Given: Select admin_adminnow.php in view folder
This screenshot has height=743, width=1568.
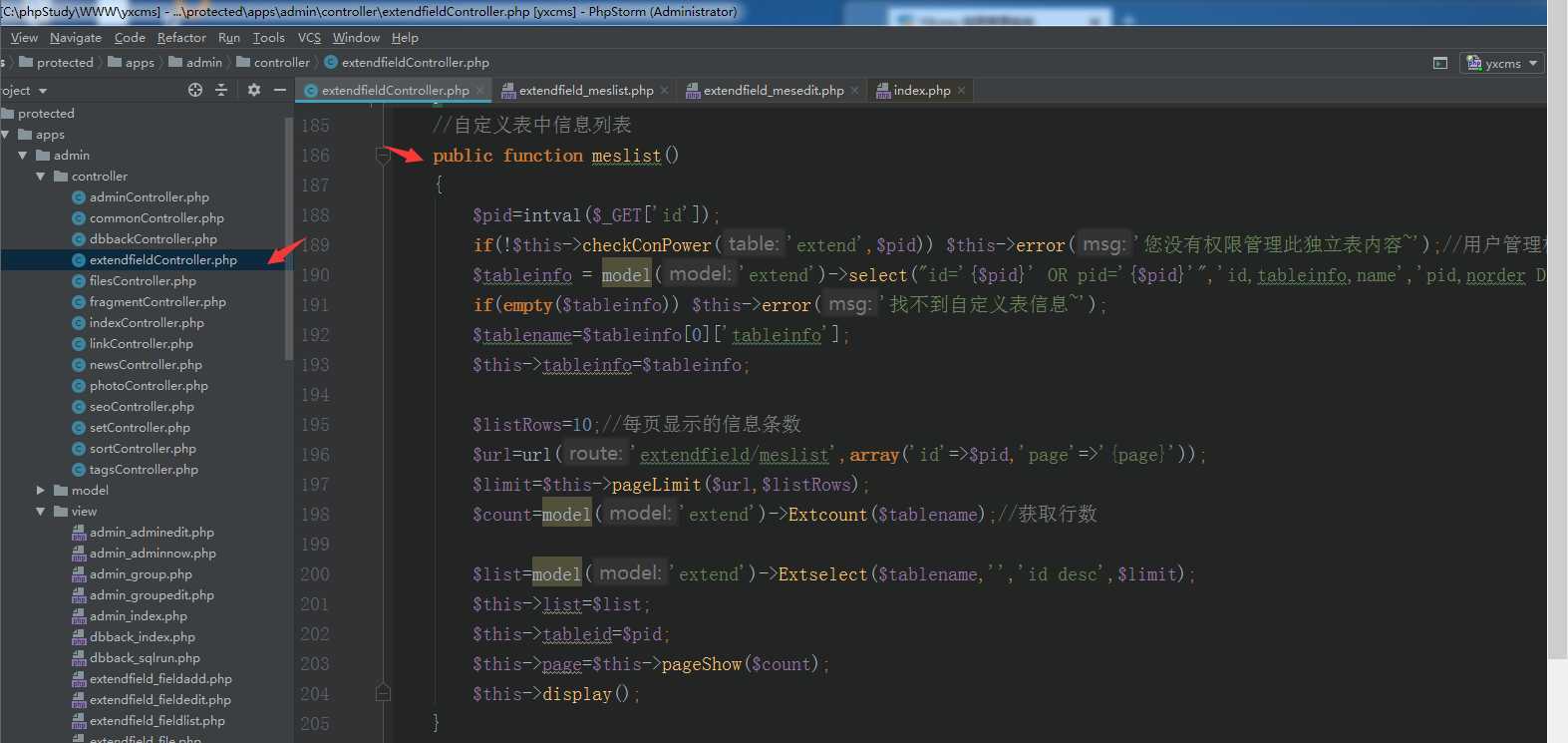Looking at the screenshot, I should (x=153, y=554).
